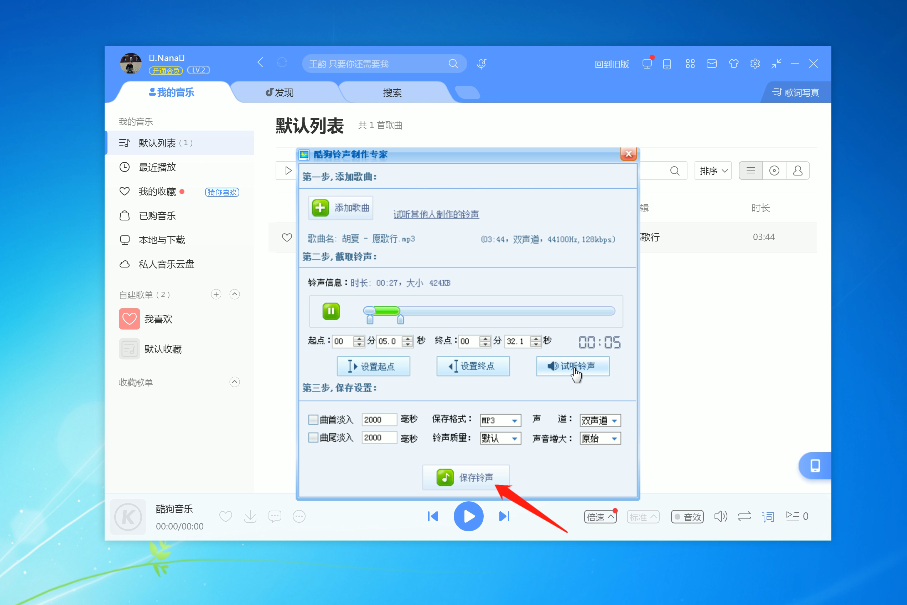
Task: Add a new playlist with the plus icon
Action: point(216,294)
